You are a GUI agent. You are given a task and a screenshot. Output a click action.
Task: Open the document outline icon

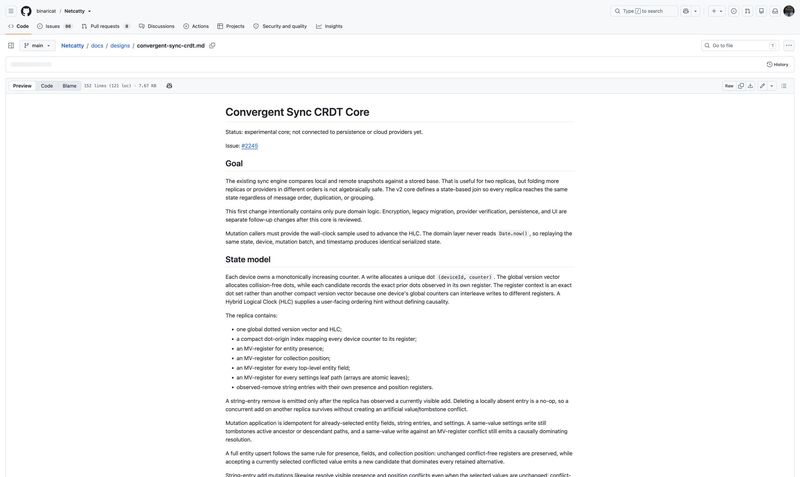coord(784,86)
